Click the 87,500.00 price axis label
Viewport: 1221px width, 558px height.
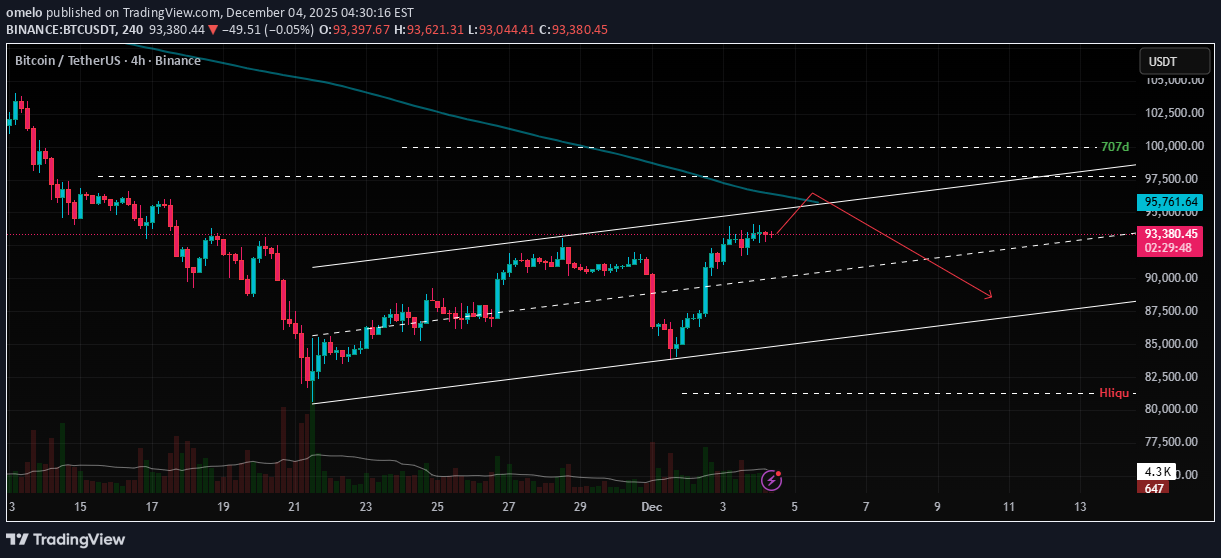(x=1173, y=310)
